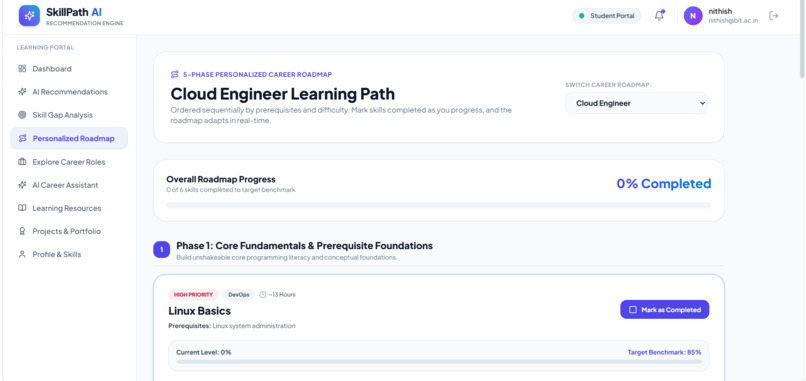Screen dimensions: 806x381
Task: Click the 0% Completed text
Action: pos(664,184)
